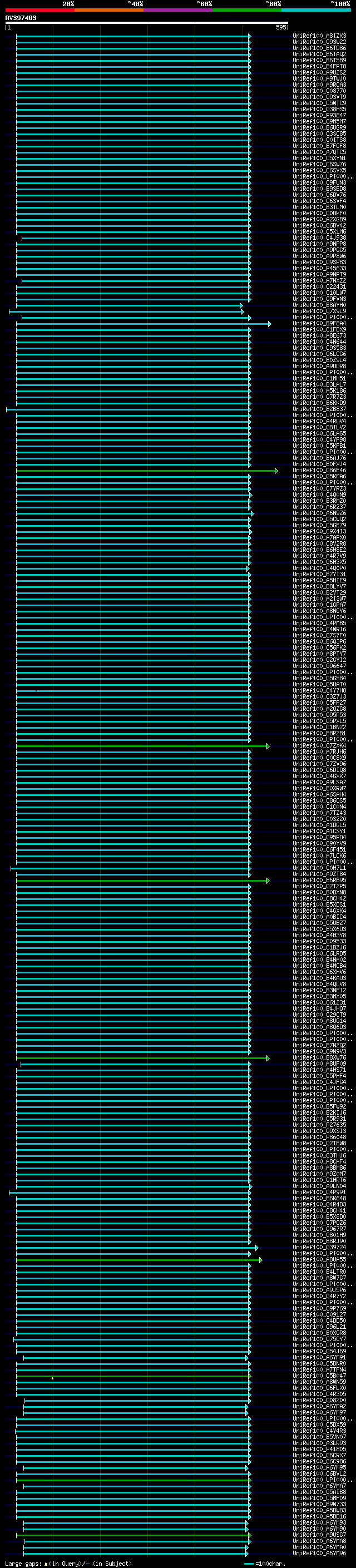Select hit label UniRef100_Q7ZXK4
Image resolution: width=356 pixels, height=1568 pixels.
pos(319,746)
